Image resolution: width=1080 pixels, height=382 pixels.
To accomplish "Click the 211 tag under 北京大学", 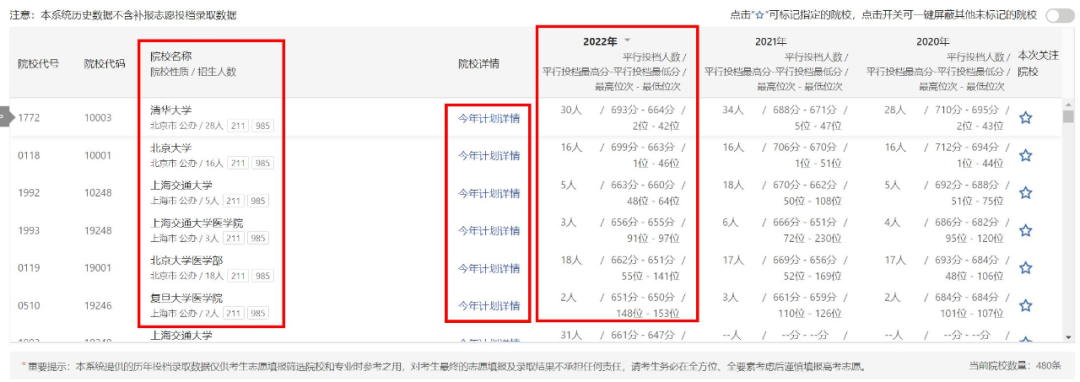I will [x=238, y=163].
